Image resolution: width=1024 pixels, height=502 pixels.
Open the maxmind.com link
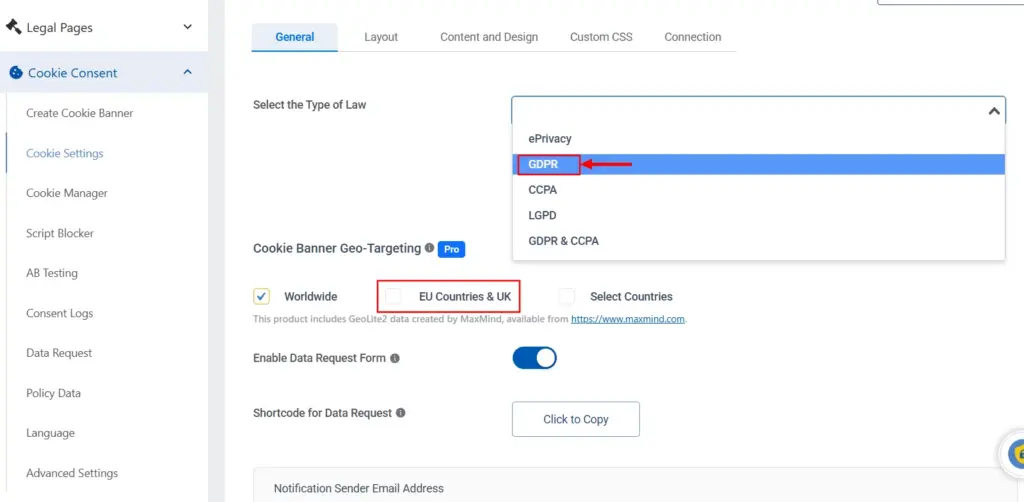tap(628, 319)
